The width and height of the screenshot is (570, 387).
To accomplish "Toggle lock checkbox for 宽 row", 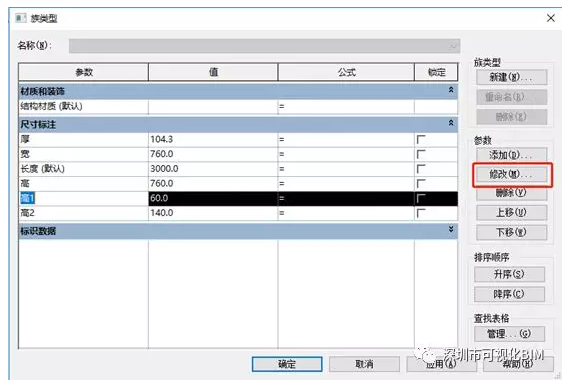I will pos(421,154).
